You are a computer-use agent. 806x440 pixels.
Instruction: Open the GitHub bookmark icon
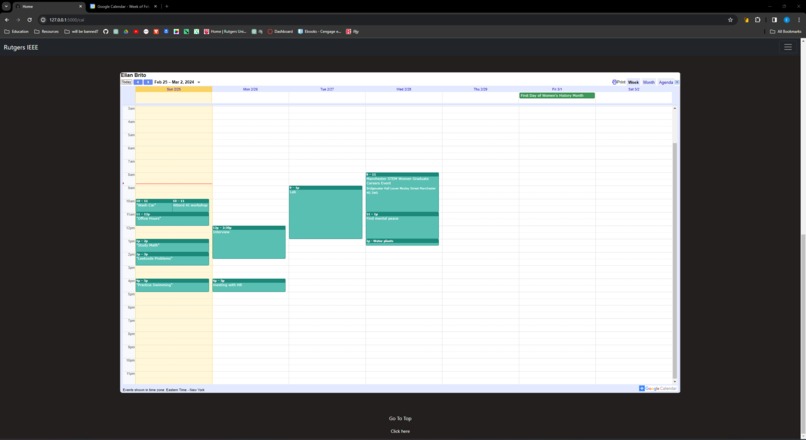pos(105,31)
